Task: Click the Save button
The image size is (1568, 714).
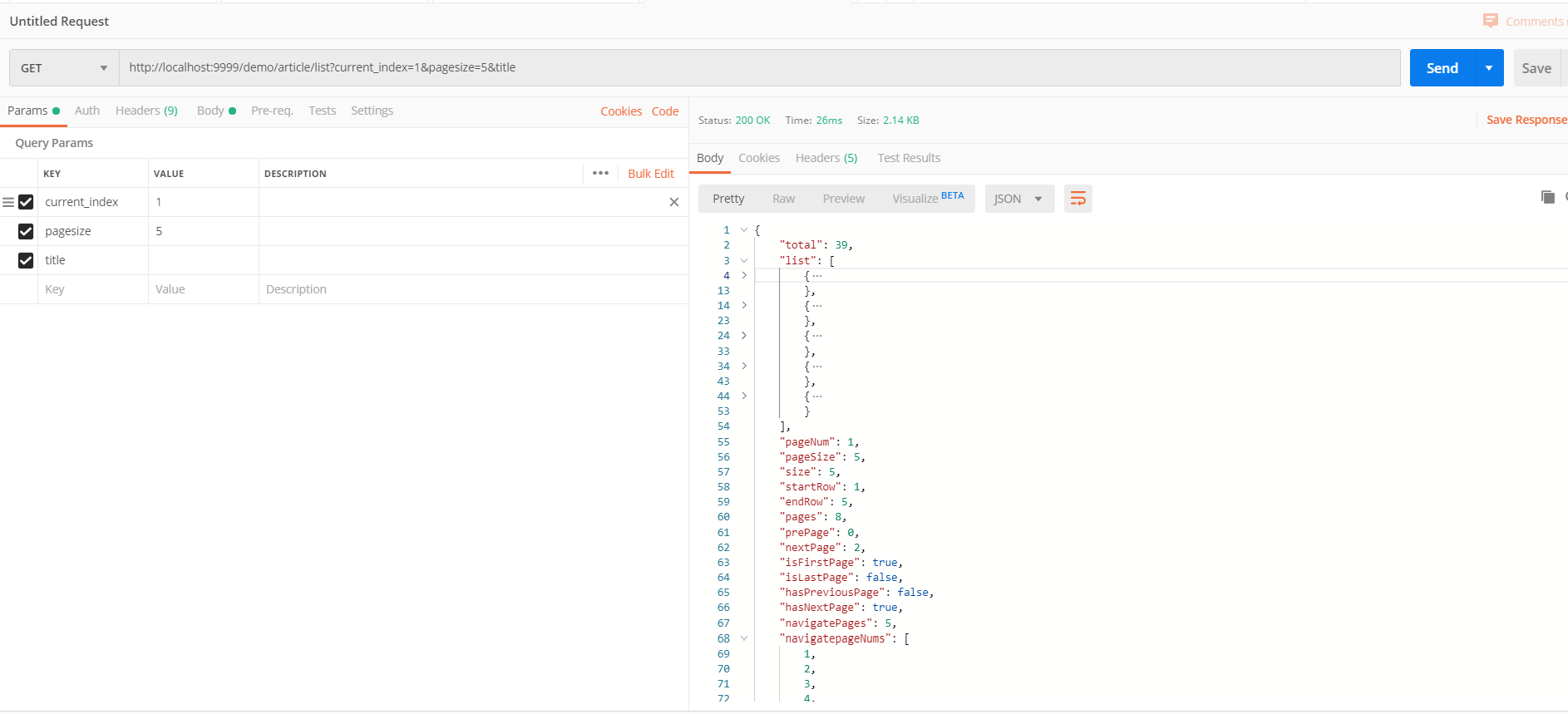Action: 1536,68
